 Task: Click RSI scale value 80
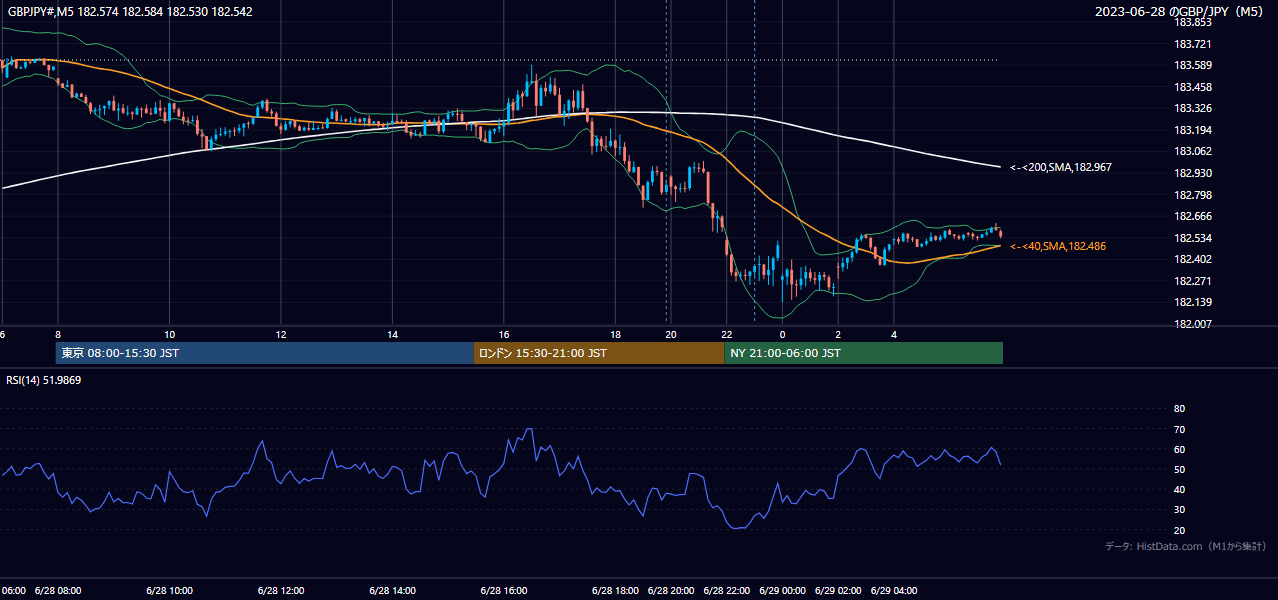pos(1179,409)
